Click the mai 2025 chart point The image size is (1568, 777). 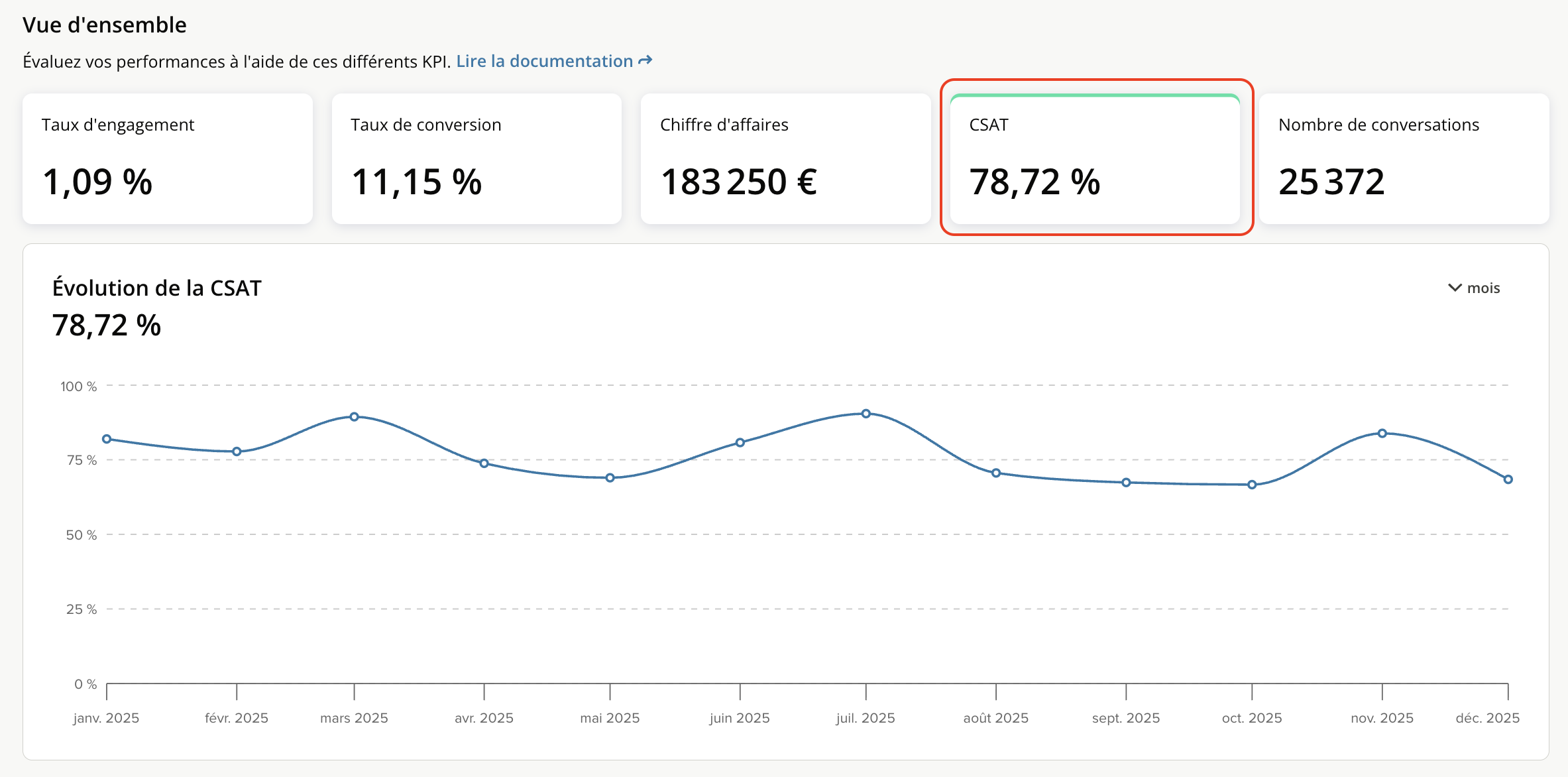[x=610, y=478]
